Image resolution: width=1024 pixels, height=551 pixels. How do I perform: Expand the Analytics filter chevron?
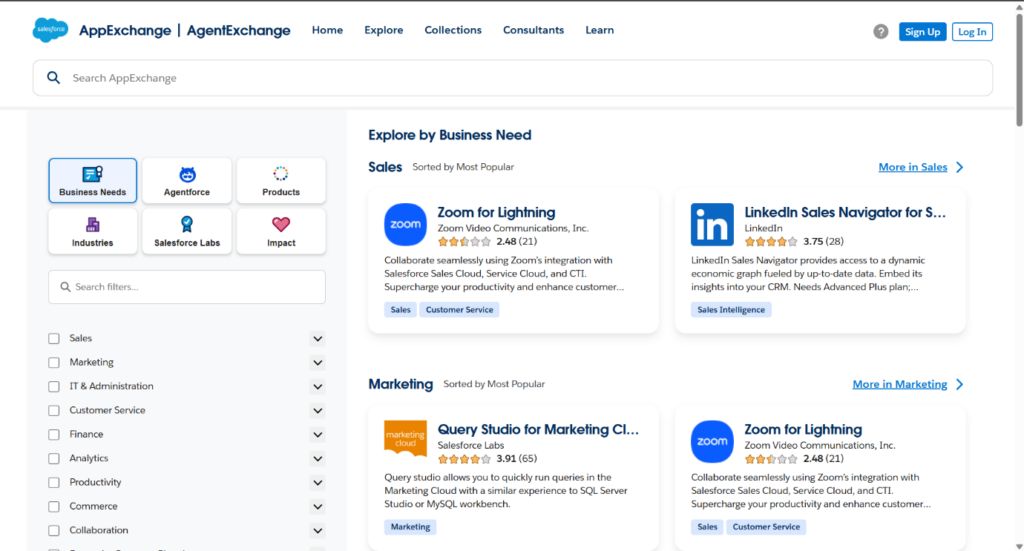point(317,459)
